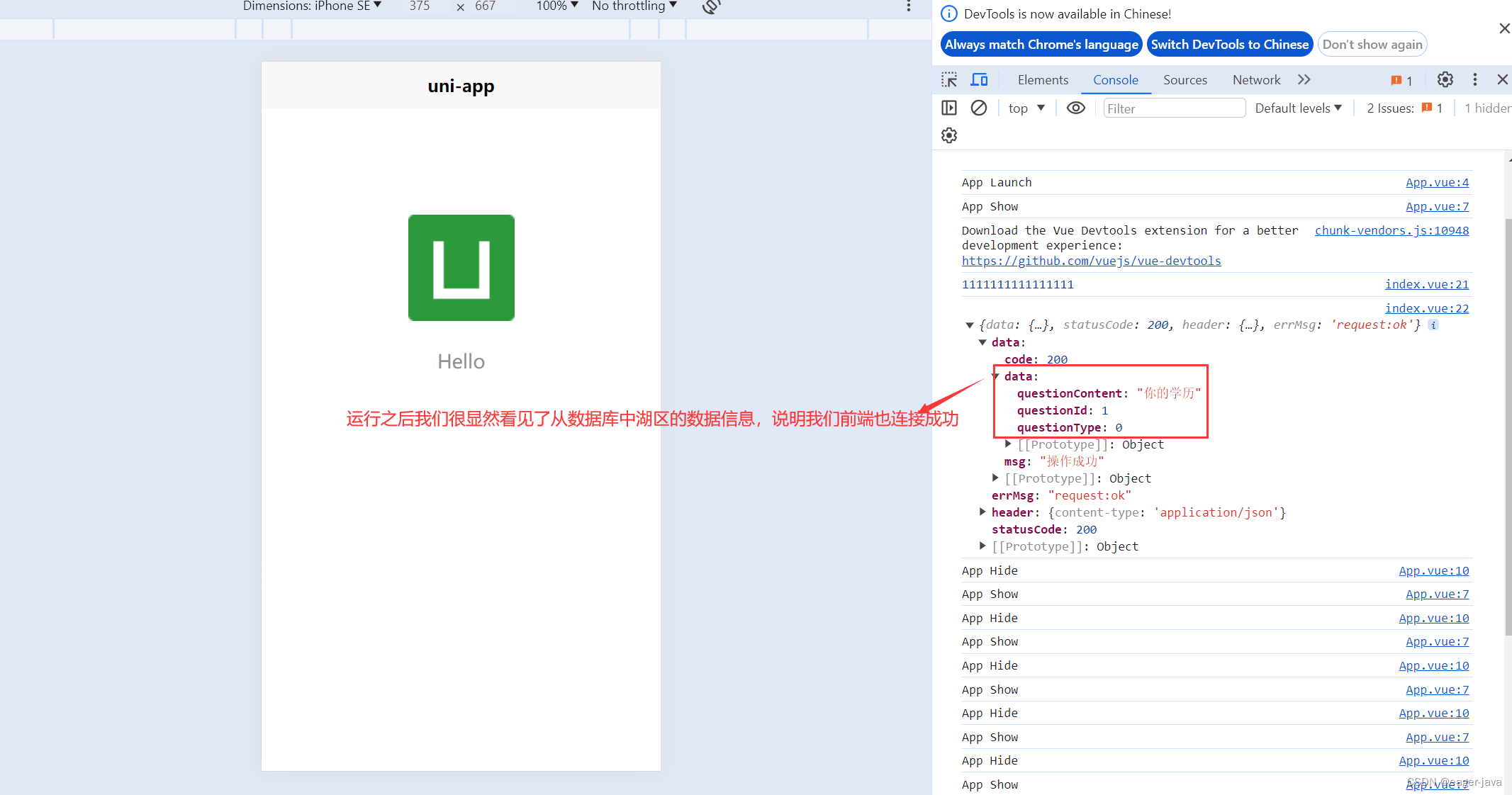This screenshot has width=1512, height=795.
Task: Show more DevTools tabs chevron
Action: [x=1304, y=79]
